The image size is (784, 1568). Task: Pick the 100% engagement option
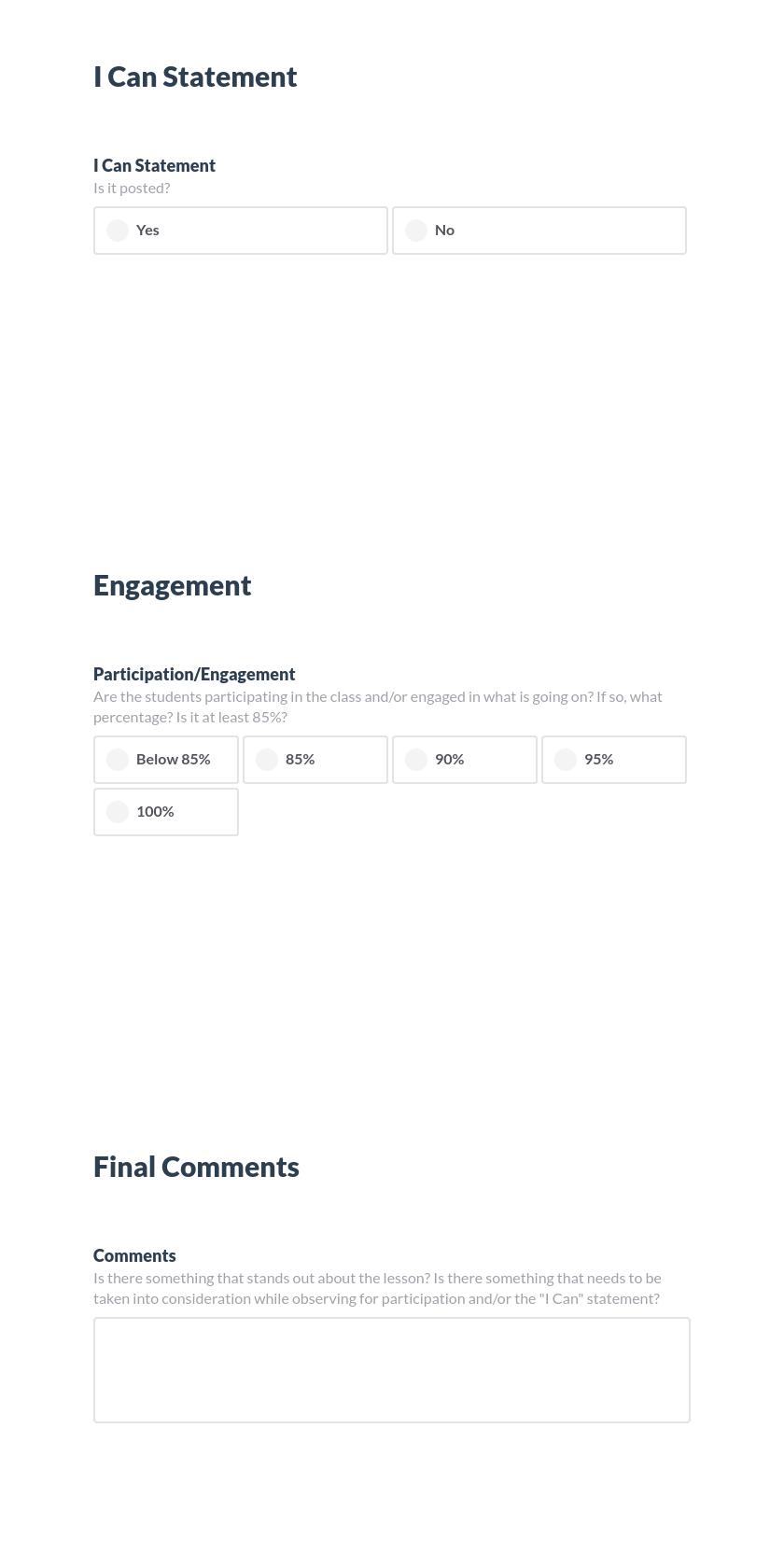click(x=165, y=811)
